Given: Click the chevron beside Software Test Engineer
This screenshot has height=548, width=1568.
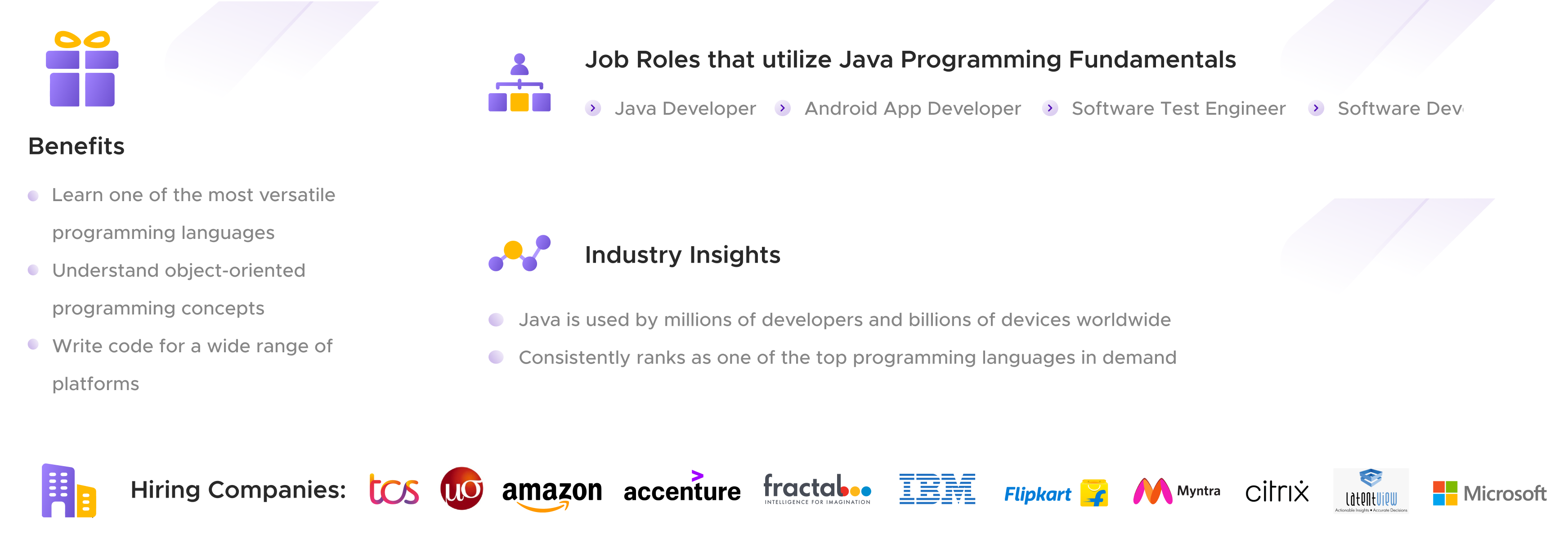Looking at the screenshot, I should pyautogui.click(x=1050, y=108).
